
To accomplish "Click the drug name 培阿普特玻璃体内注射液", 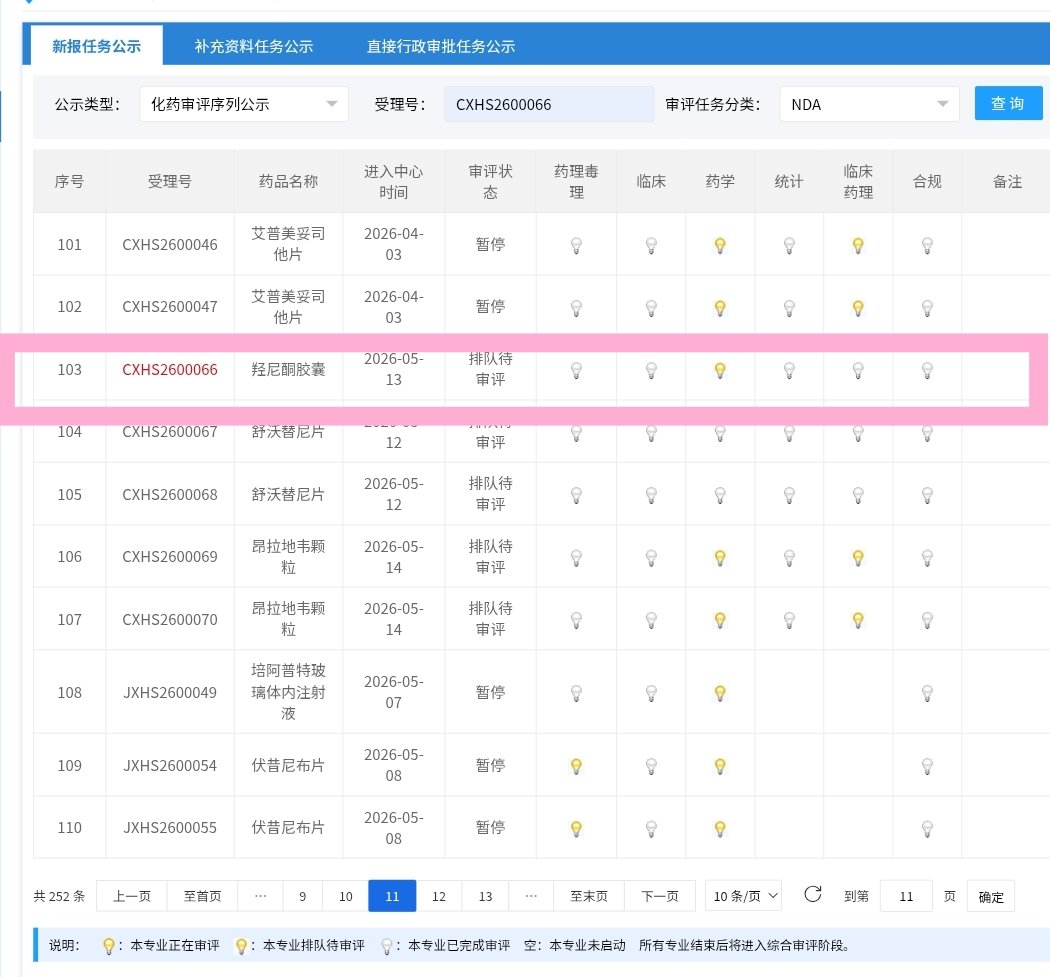I will [288, 692].
